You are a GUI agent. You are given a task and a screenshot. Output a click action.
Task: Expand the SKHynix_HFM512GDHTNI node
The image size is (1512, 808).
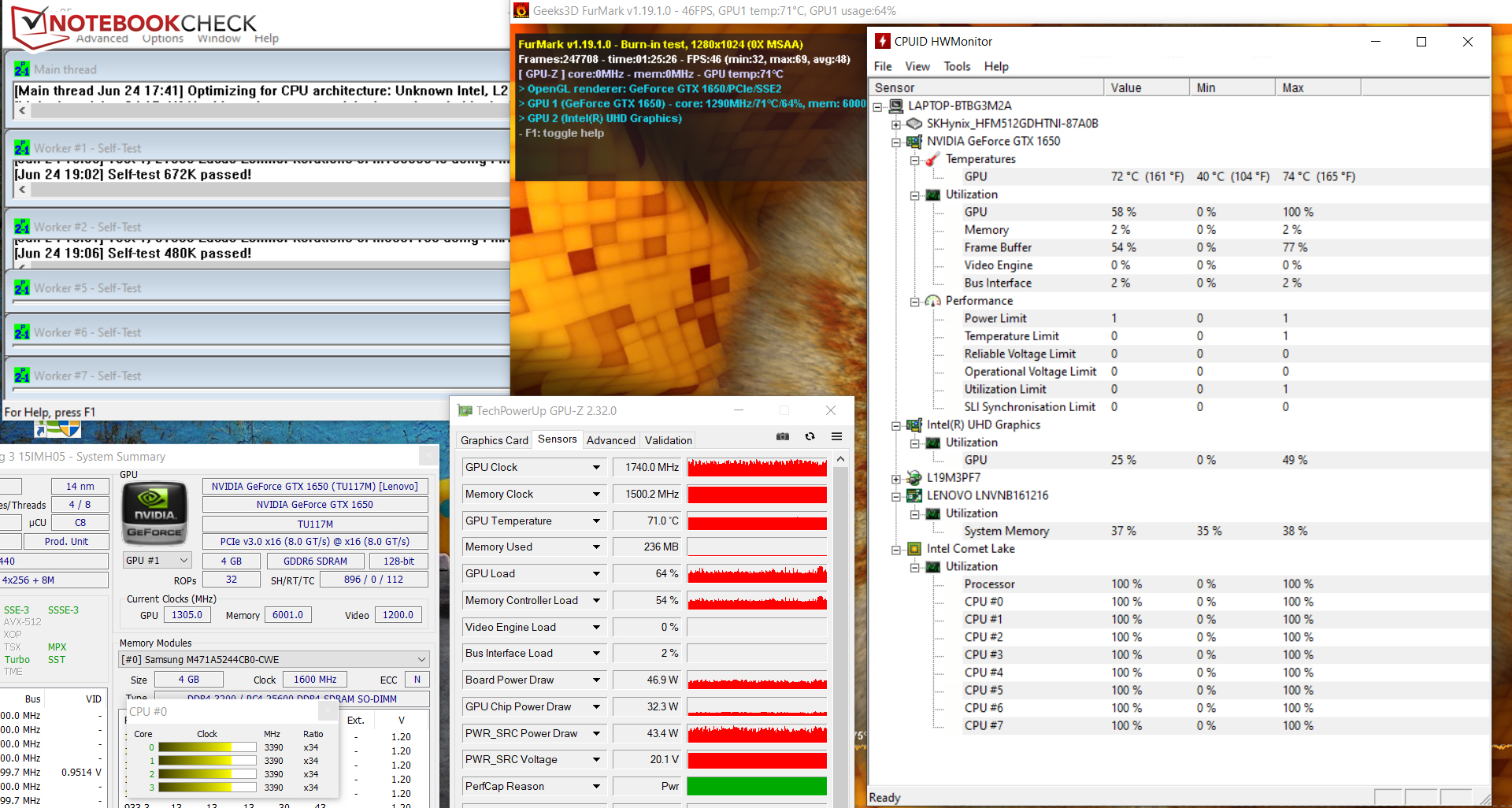(x=896, y=124)
